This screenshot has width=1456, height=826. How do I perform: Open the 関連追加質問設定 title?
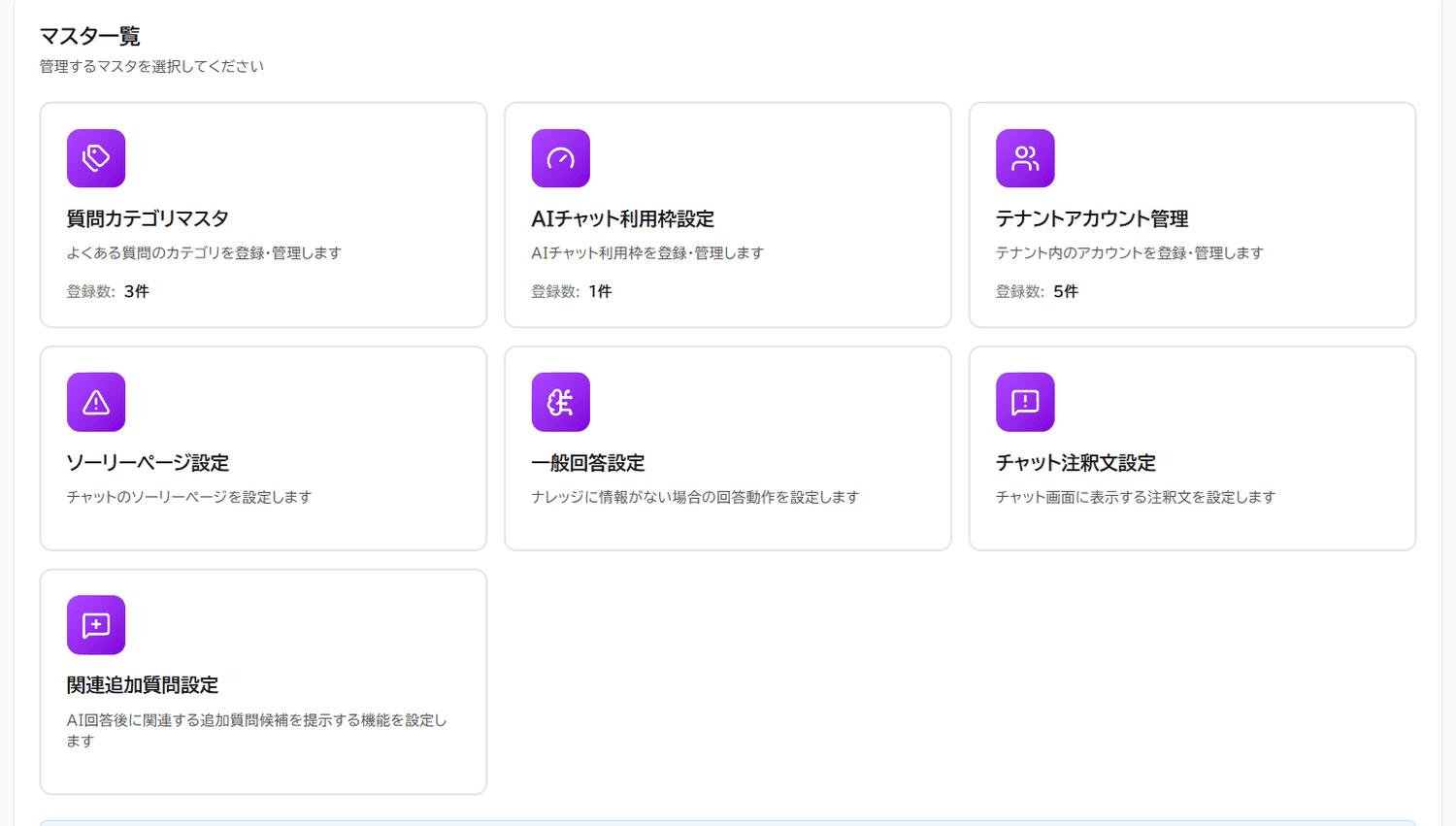[143, 685]
